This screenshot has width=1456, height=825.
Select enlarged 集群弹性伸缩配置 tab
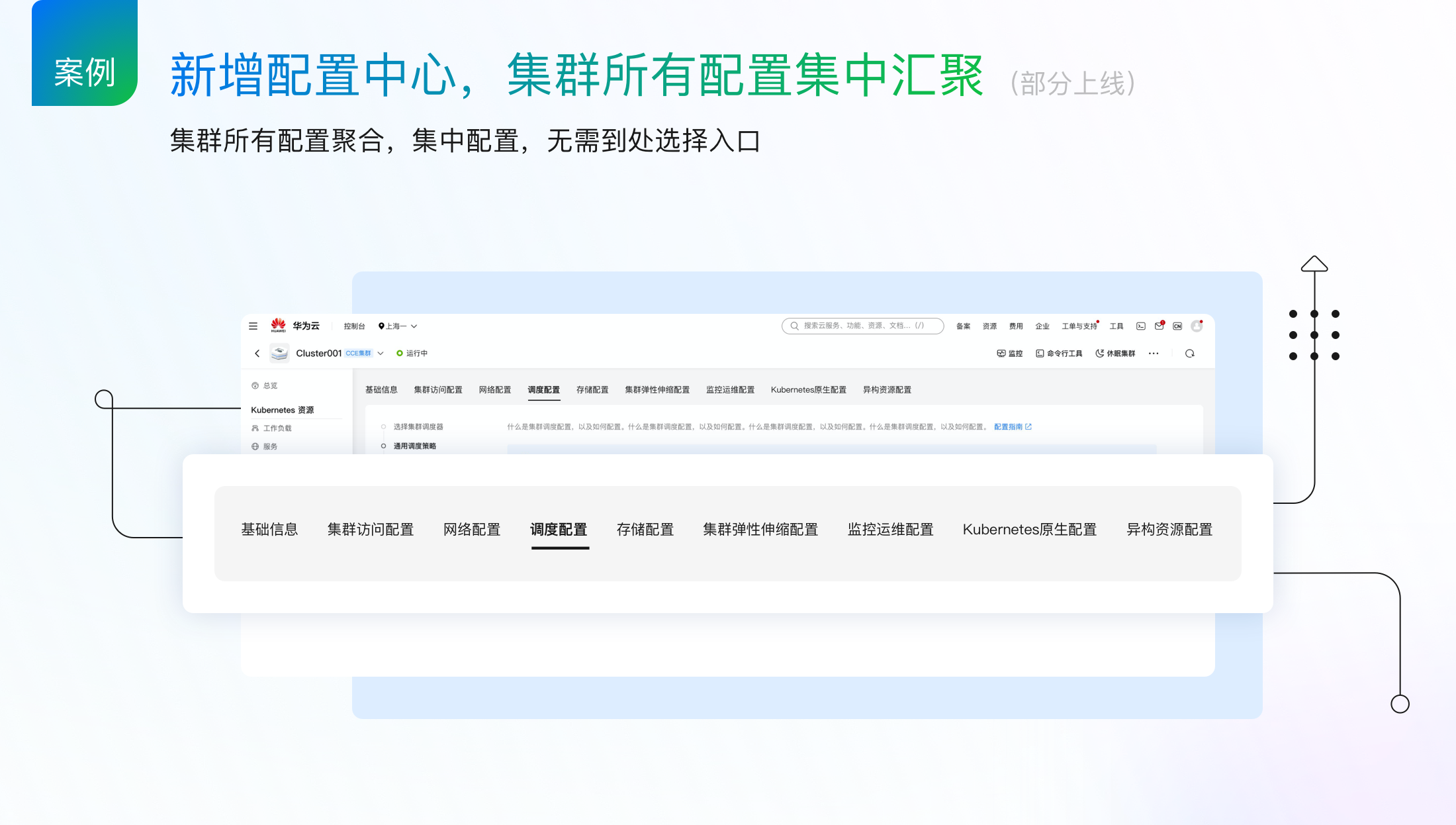click(760, 530)
